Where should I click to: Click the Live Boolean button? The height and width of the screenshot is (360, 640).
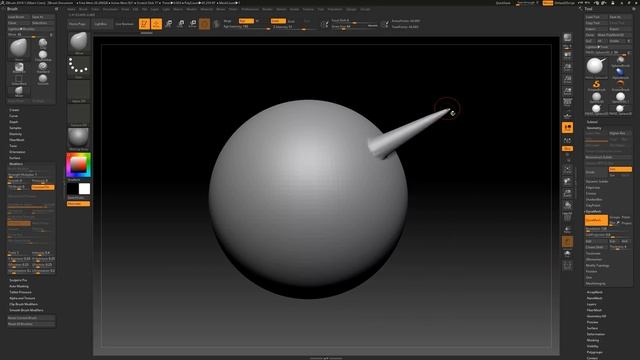pyautogui.click(x=124, y=24)
